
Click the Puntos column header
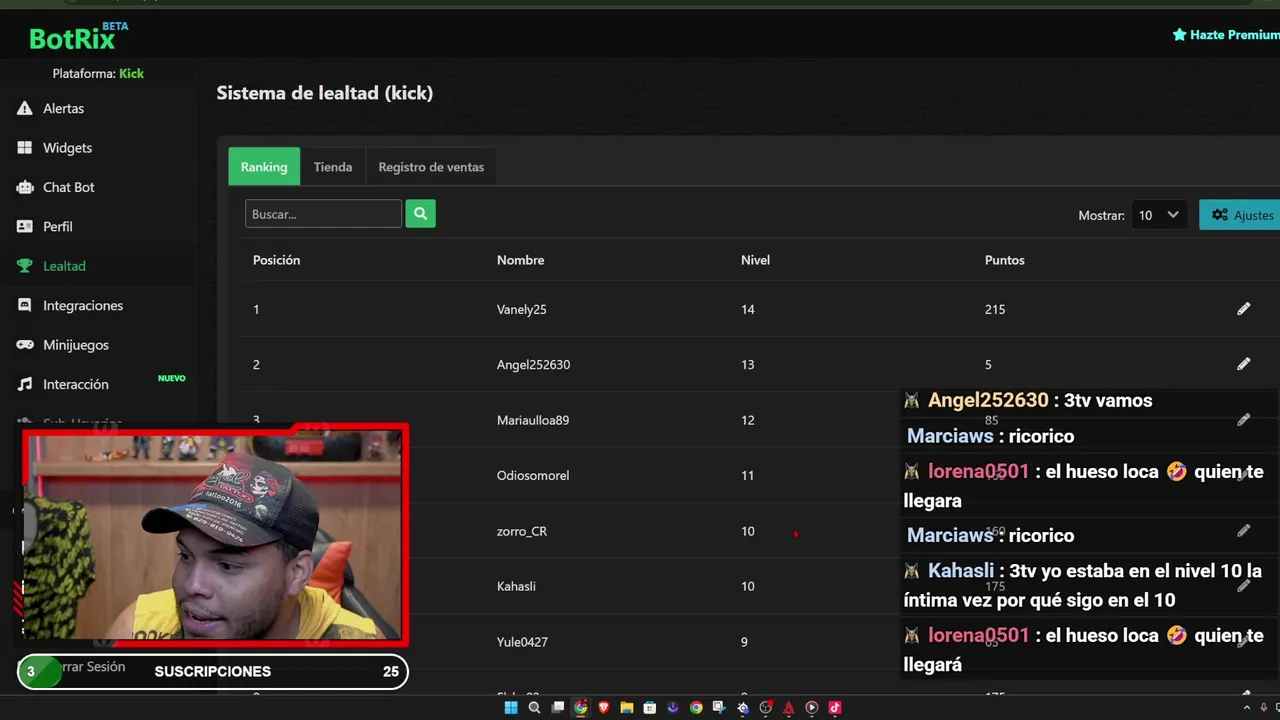coord(1004,260)
